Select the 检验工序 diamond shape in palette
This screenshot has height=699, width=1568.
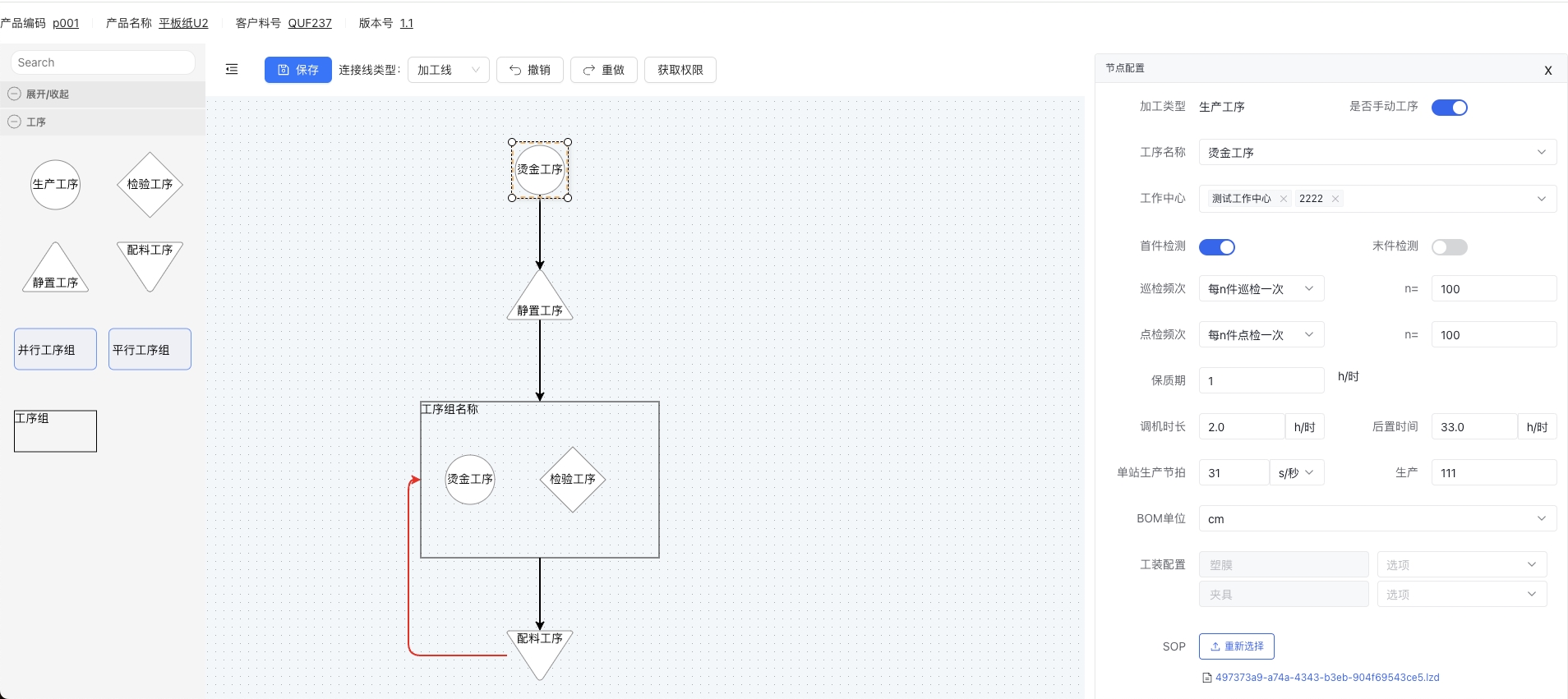[x=150, y=185]
